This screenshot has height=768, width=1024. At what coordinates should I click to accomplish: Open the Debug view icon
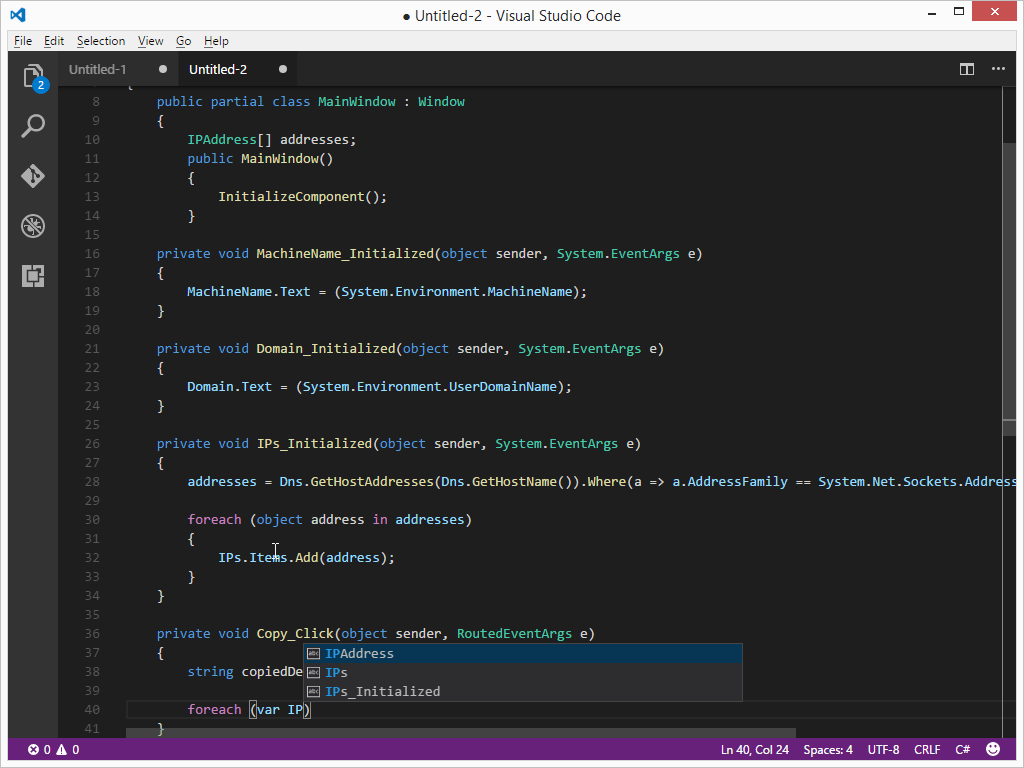(x=33, y=226)
